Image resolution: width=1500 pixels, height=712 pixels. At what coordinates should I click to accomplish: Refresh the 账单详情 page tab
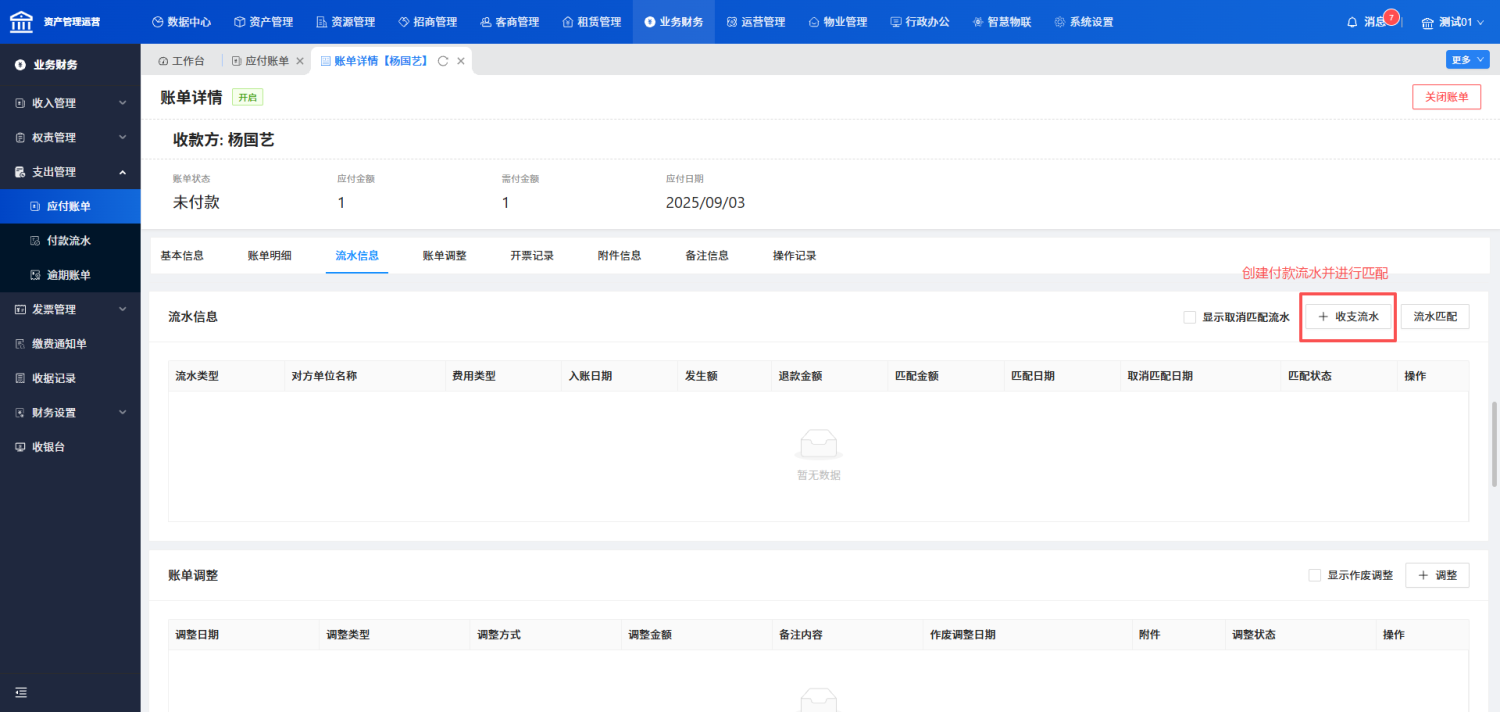443,61
